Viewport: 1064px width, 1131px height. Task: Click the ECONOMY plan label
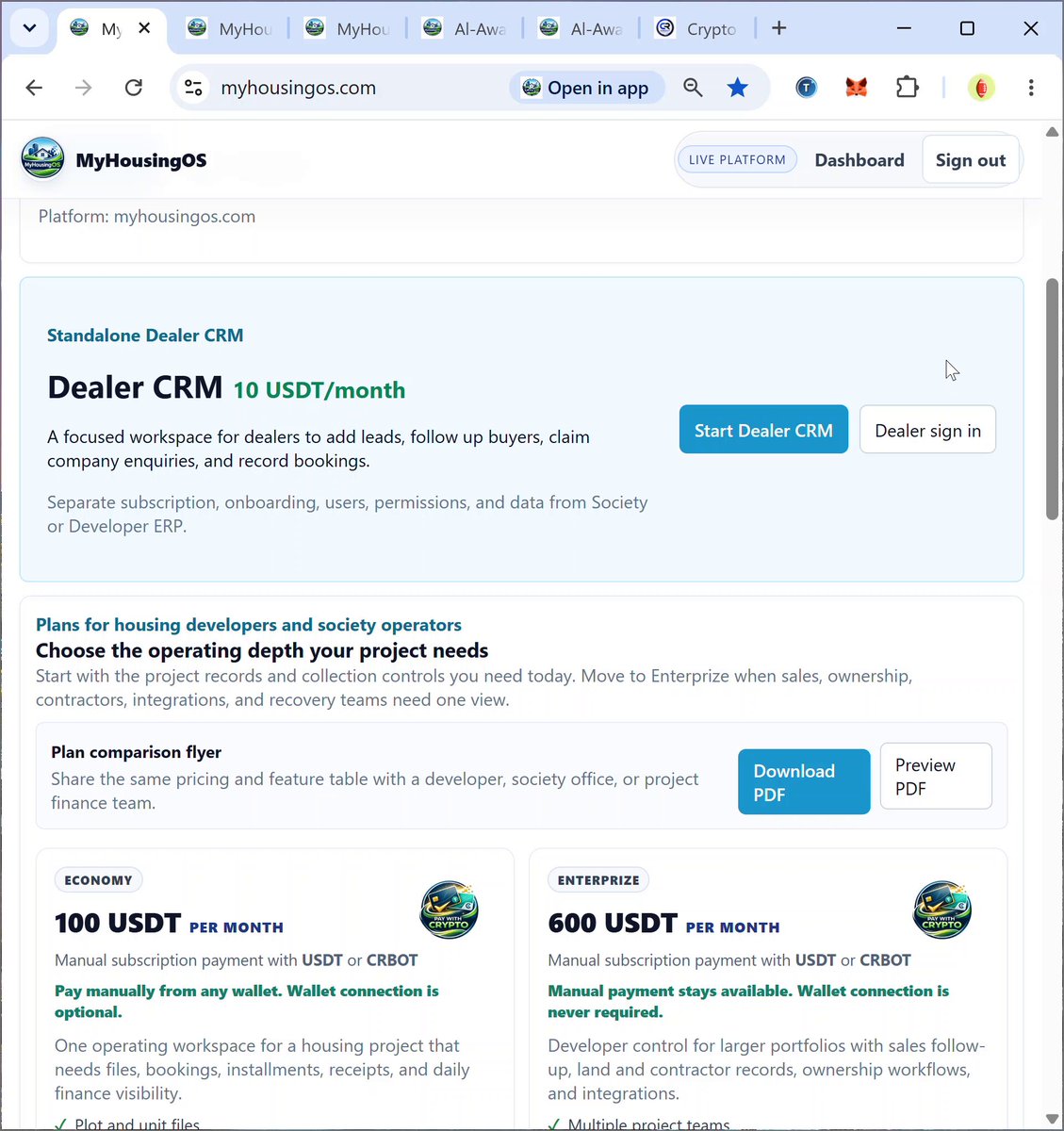click(x=99, y=880)
